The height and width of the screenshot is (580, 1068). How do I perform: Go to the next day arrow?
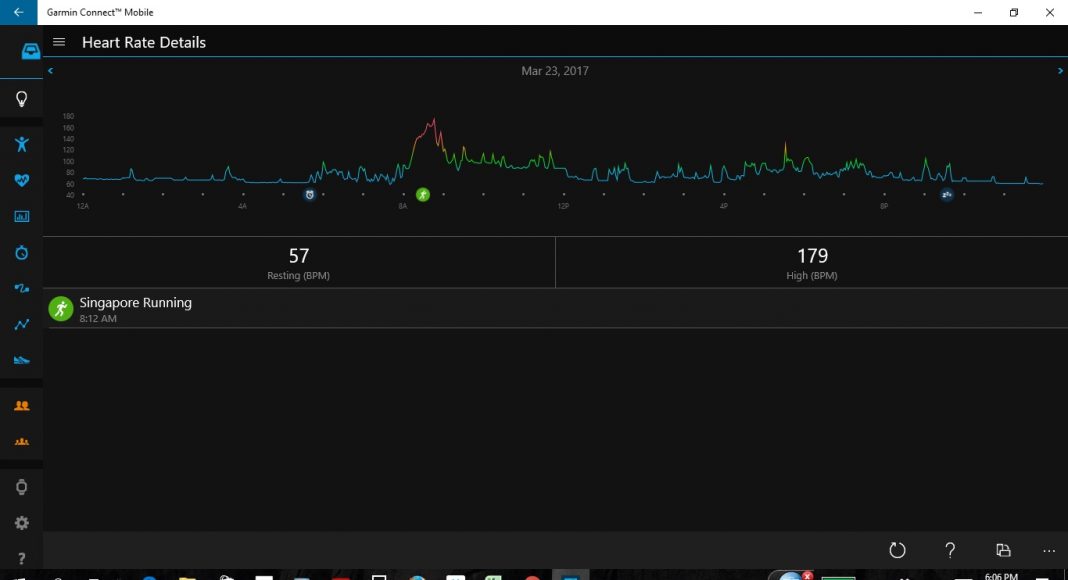pos(1060,70)
